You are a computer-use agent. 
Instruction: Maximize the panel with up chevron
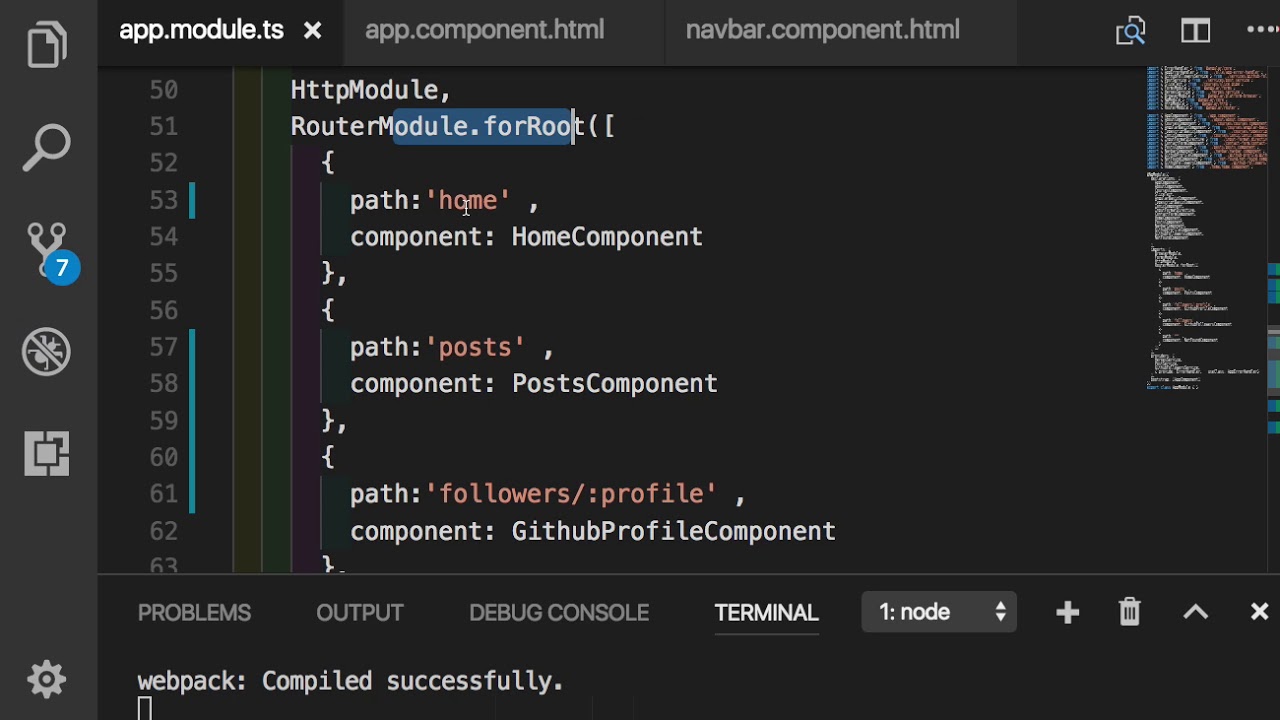click(x=1195, y=612)
